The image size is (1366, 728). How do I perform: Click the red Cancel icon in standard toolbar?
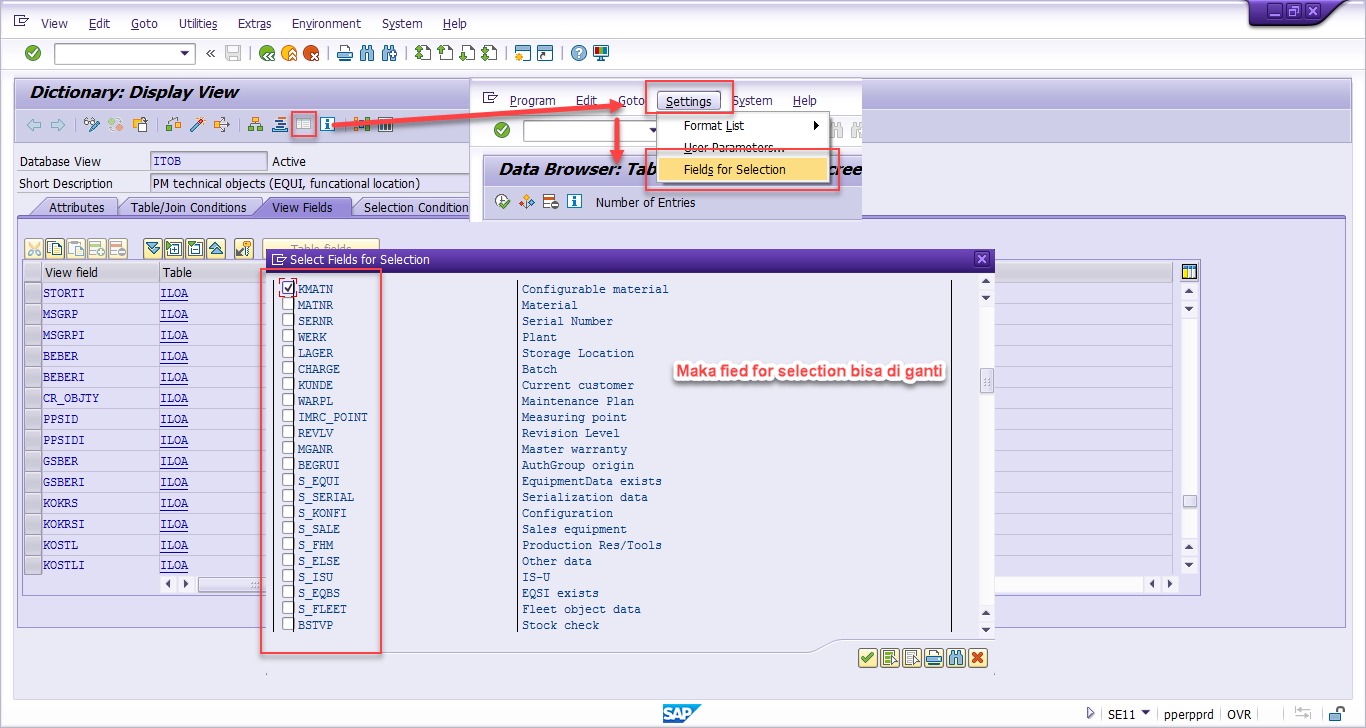pos(311,53)
